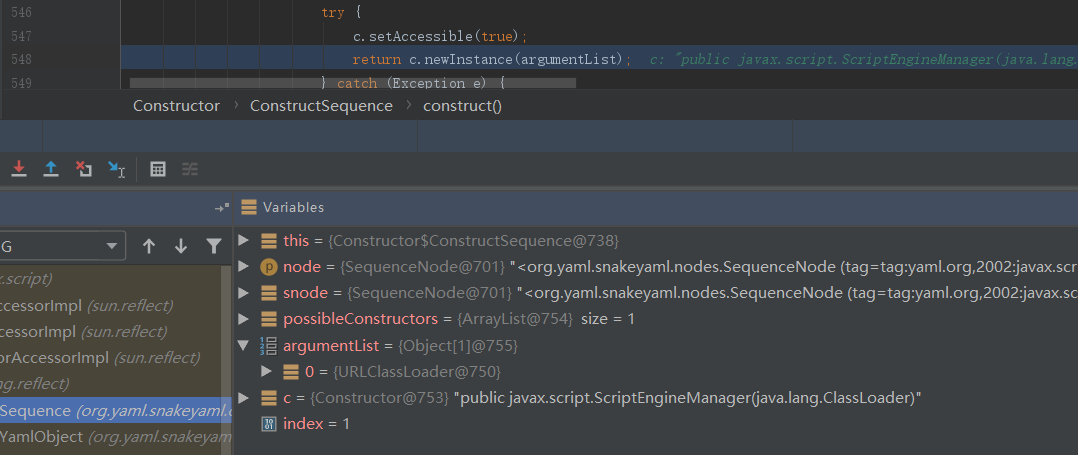Image resolution: width=1078 pixels, height=455 pixels.
Task: Click the editor's horizontal scrollbar
Action: tap(352, 81)
